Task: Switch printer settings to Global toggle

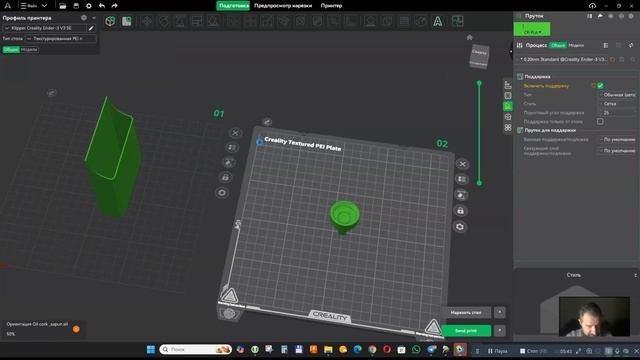Action: 11,50
